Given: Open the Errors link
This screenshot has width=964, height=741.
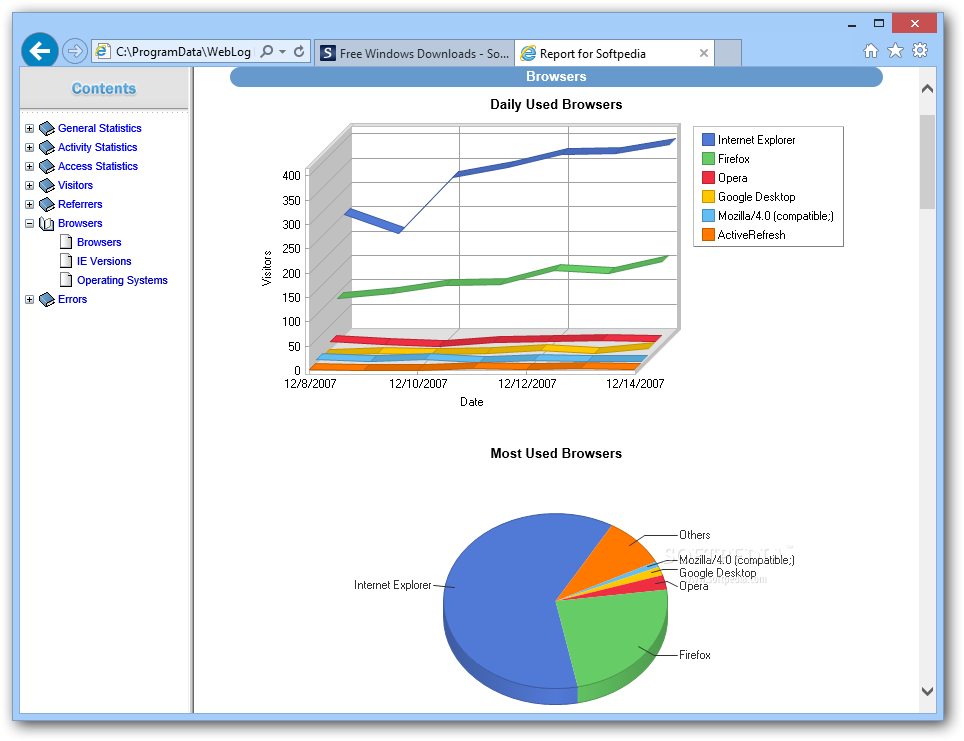Looking at the screenshot, I should [x=73, y=299].
